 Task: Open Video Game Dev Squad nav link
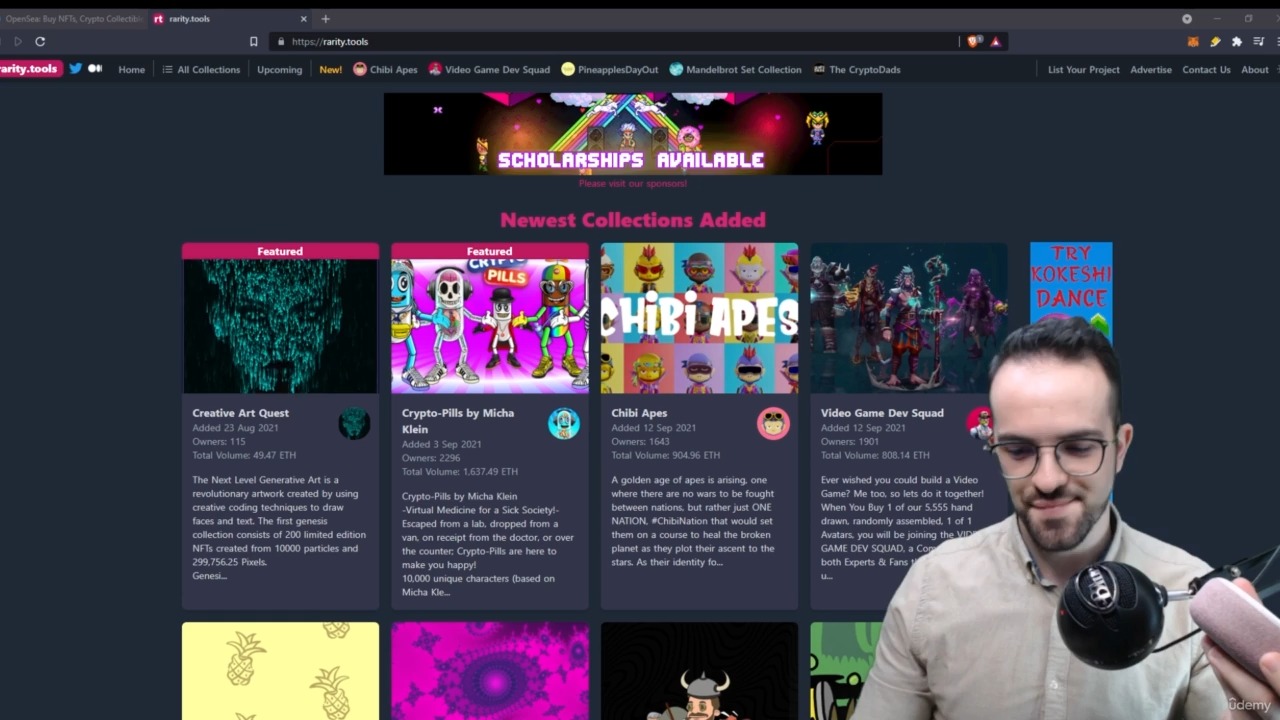click(497, 70)
